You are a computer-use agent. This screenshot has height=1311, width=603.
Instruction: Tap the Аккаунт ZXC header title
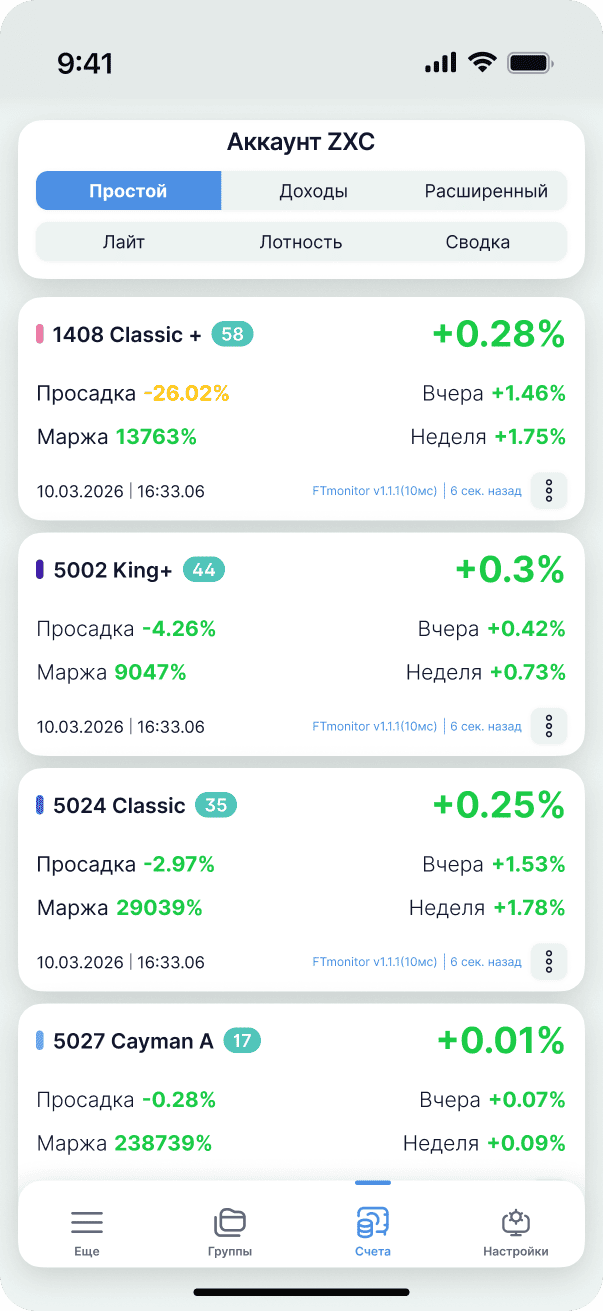(x=301, y=142)
